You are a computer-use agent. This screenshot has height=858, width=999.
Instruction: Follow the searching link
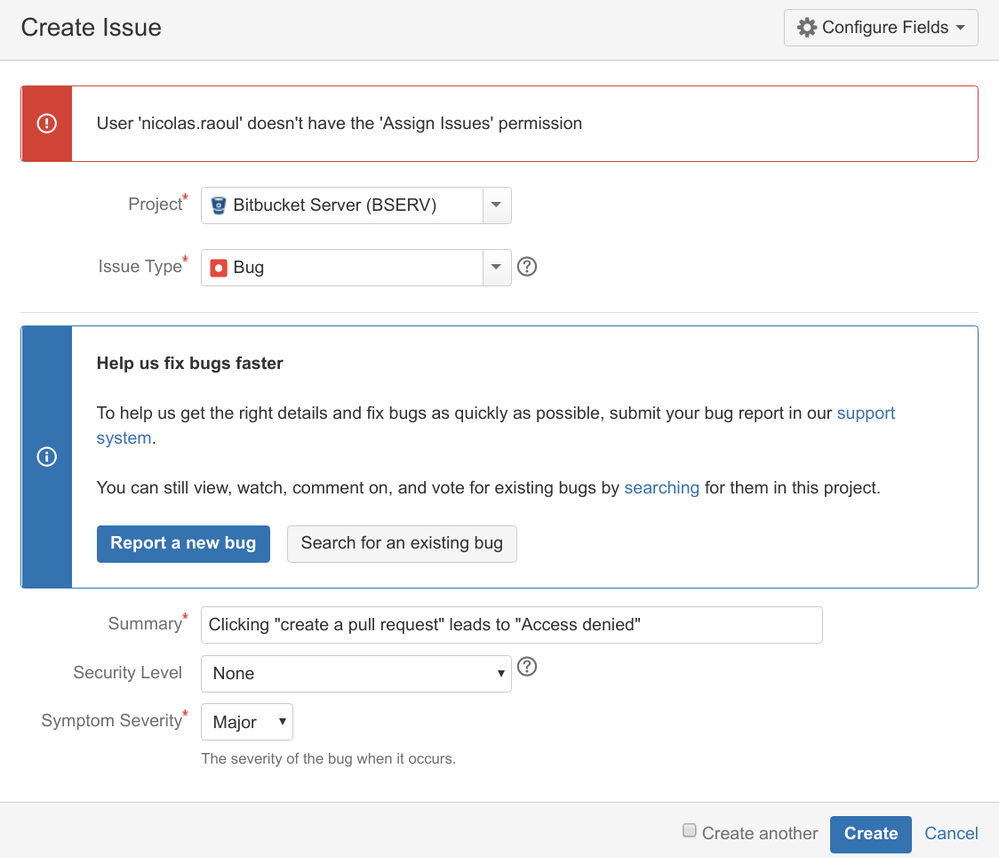click(661, 488)
